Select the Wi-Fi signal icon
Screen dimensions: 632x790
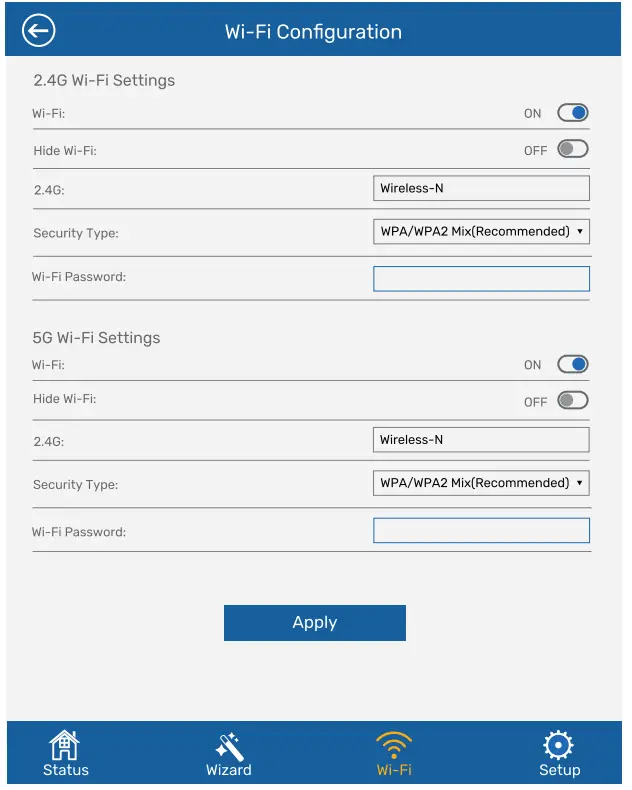tap(394, 745)
